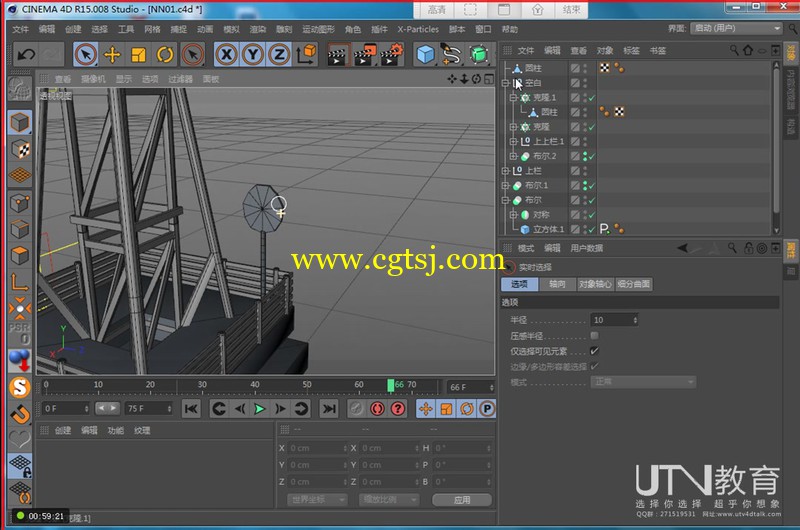This screenshot has width=800, height=530.
Task: Go to end of timeline
Action: (329, 409)
